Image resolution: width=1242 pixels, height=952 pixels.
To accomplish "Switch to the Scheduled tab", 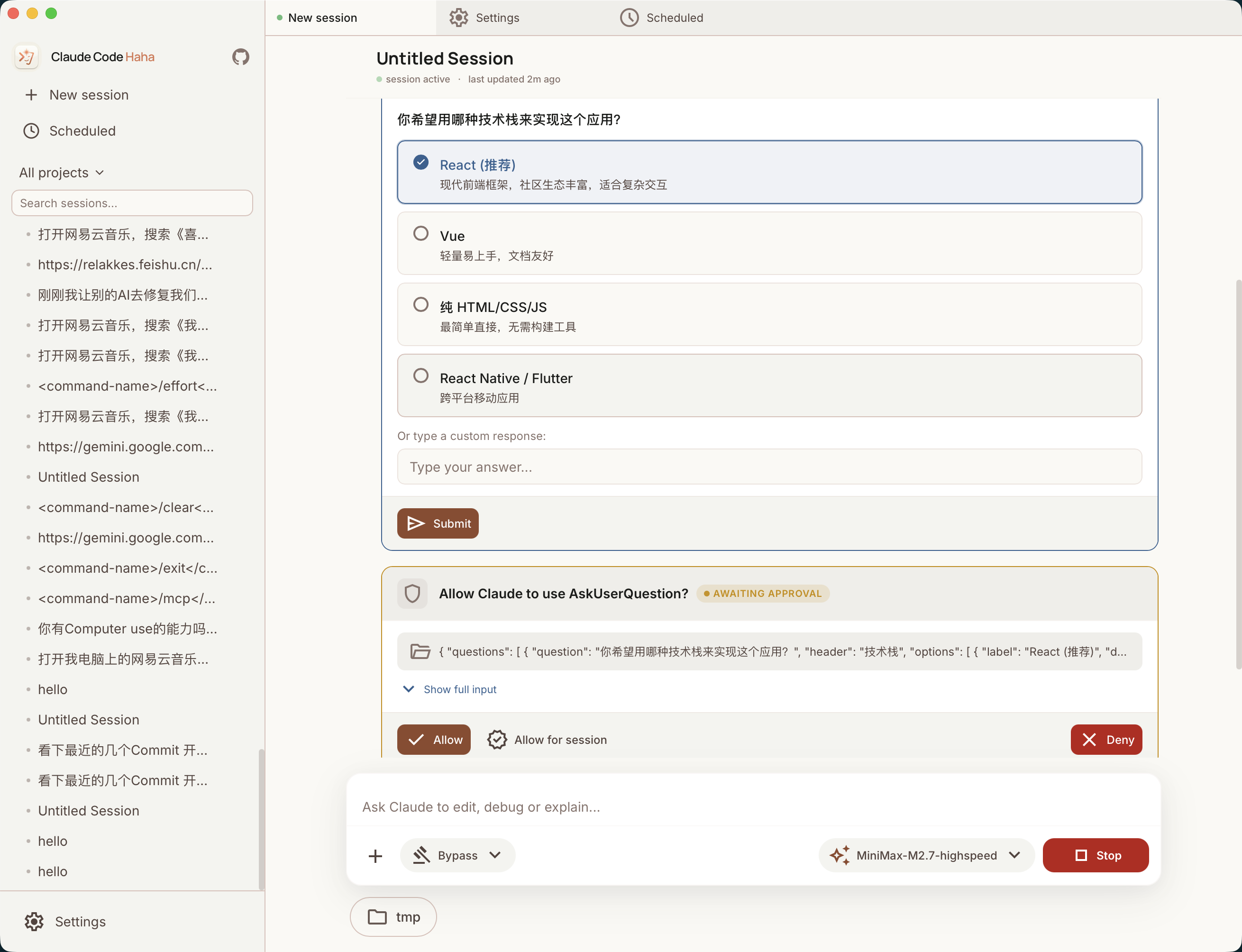I will tap(661, 18).
